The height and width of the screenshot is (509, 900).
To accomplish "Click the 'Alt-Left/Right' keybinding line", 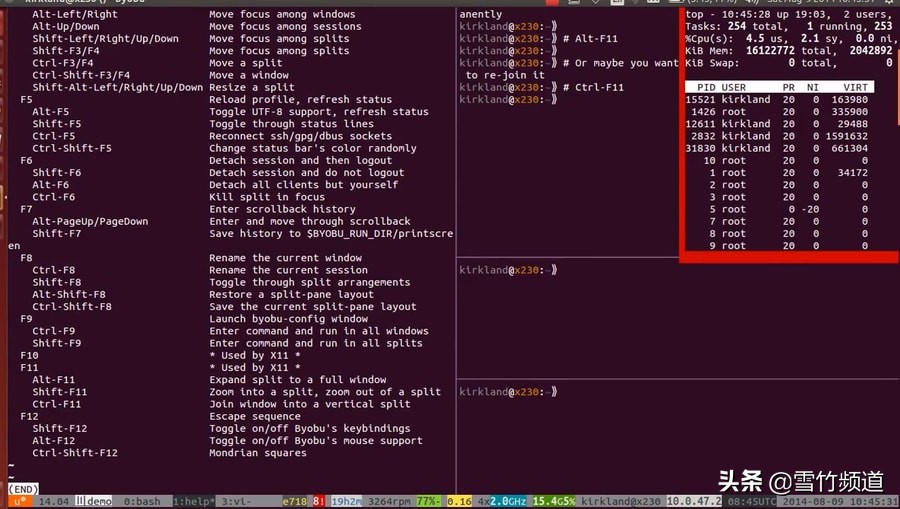I will [x=75, y=14].
